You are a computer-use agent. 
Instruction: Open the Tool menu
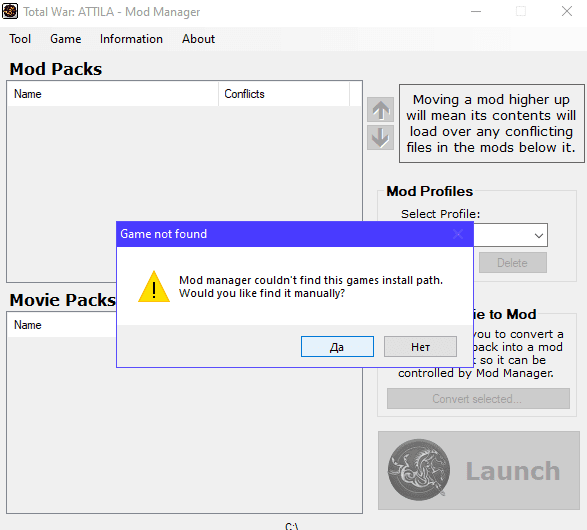(x=20, y=39)
